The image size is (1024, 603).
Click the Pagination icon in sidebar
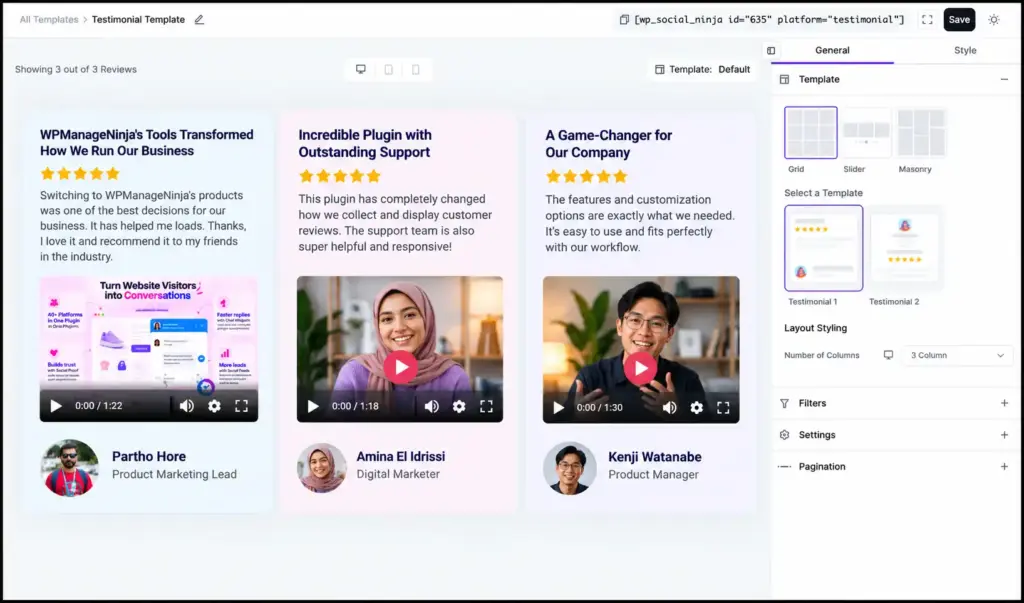784,466
